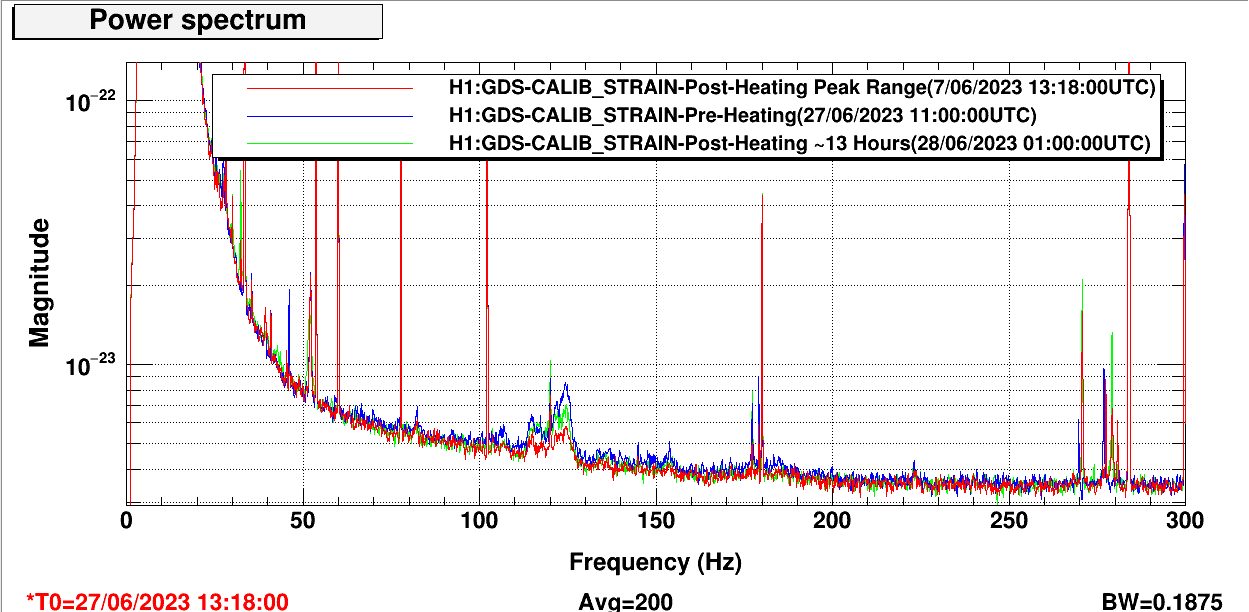Image resolution: width=1249 pixels, height=612 pixels.
Task: Click the Post-Heating Peak Range legend entry
Action: [802, 88]
